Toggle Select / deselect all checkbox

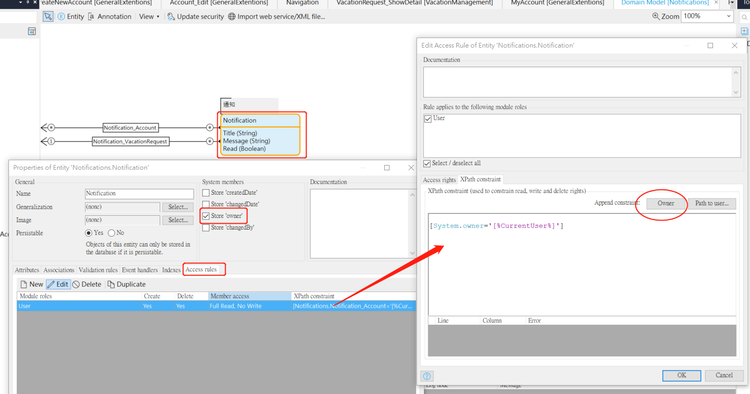pos(427,164)
